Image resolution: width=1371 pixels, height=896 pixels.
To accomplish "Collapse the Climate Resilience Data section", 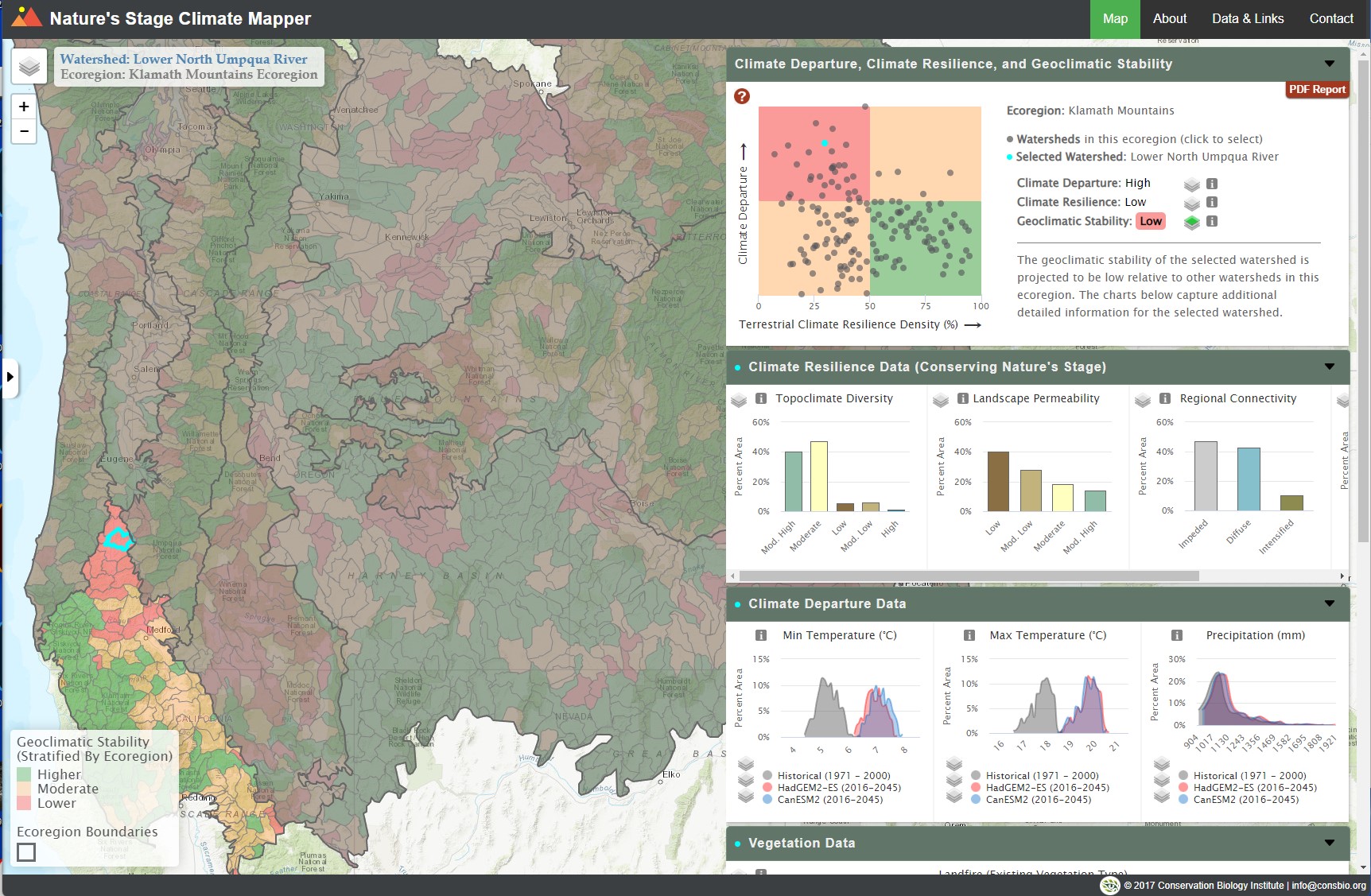I will point(1329,367).
